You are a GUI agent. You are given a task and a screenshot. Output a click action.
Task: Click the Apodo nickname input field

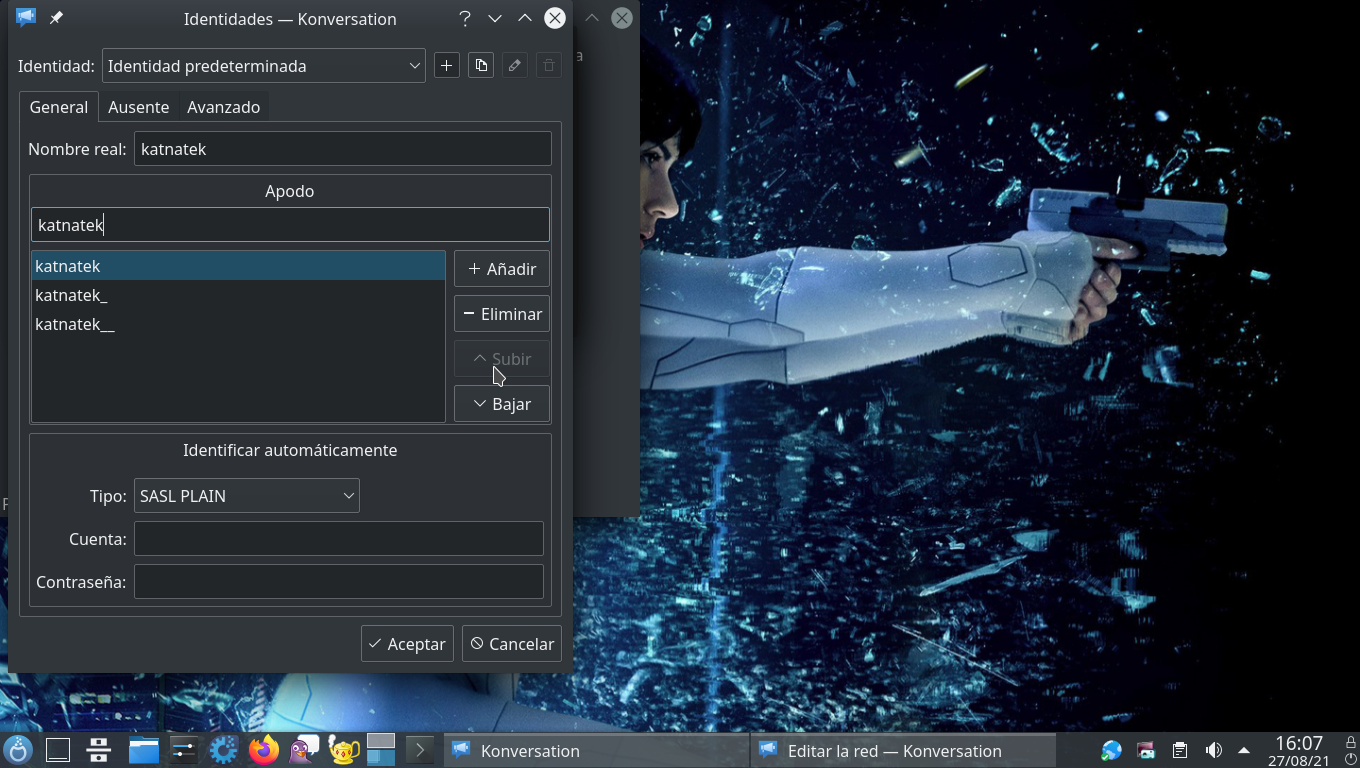(290, 225)
